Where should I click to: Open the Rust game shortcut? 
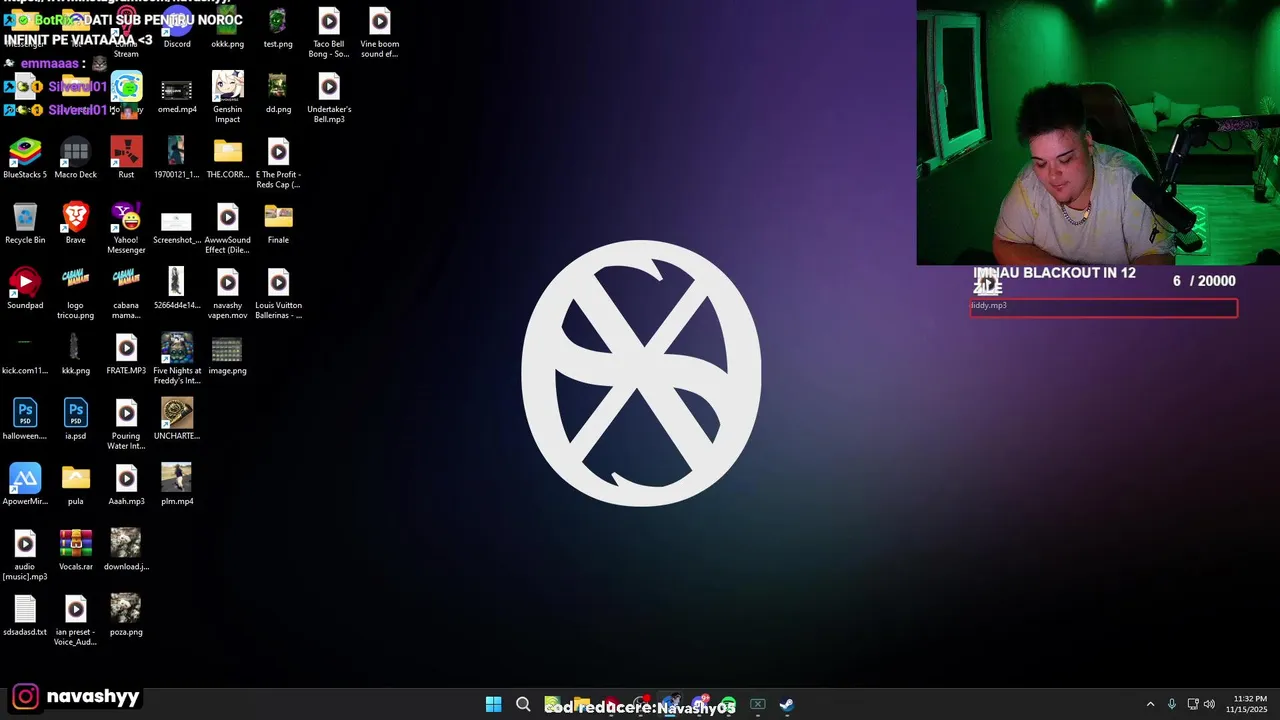click(x=126, y=158)
